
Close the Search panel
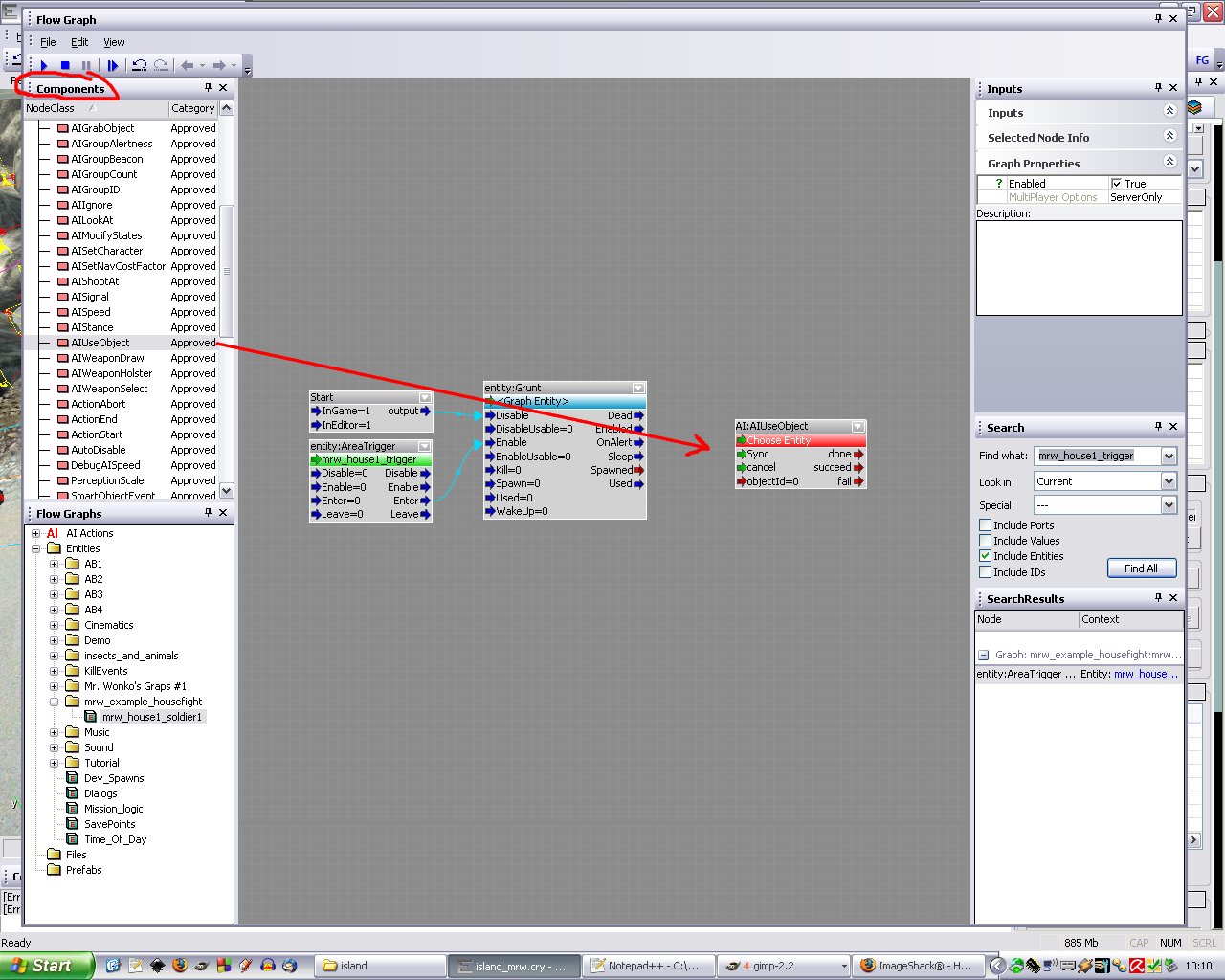coord(1173,427)
